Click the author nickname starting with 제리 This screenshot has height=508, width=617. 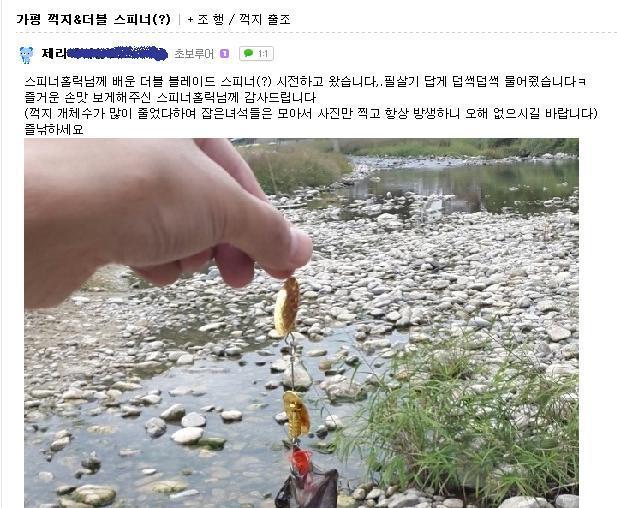(105, 54)
